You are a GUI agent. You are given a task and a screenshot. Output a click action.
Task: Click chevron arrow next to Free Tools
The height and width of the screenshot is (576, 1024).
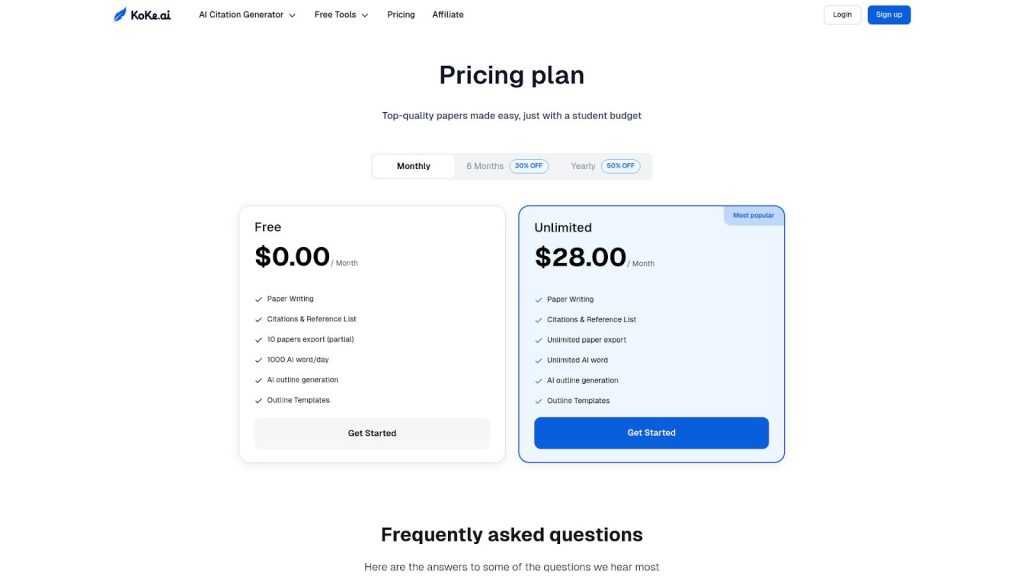(x=365, y=15)
